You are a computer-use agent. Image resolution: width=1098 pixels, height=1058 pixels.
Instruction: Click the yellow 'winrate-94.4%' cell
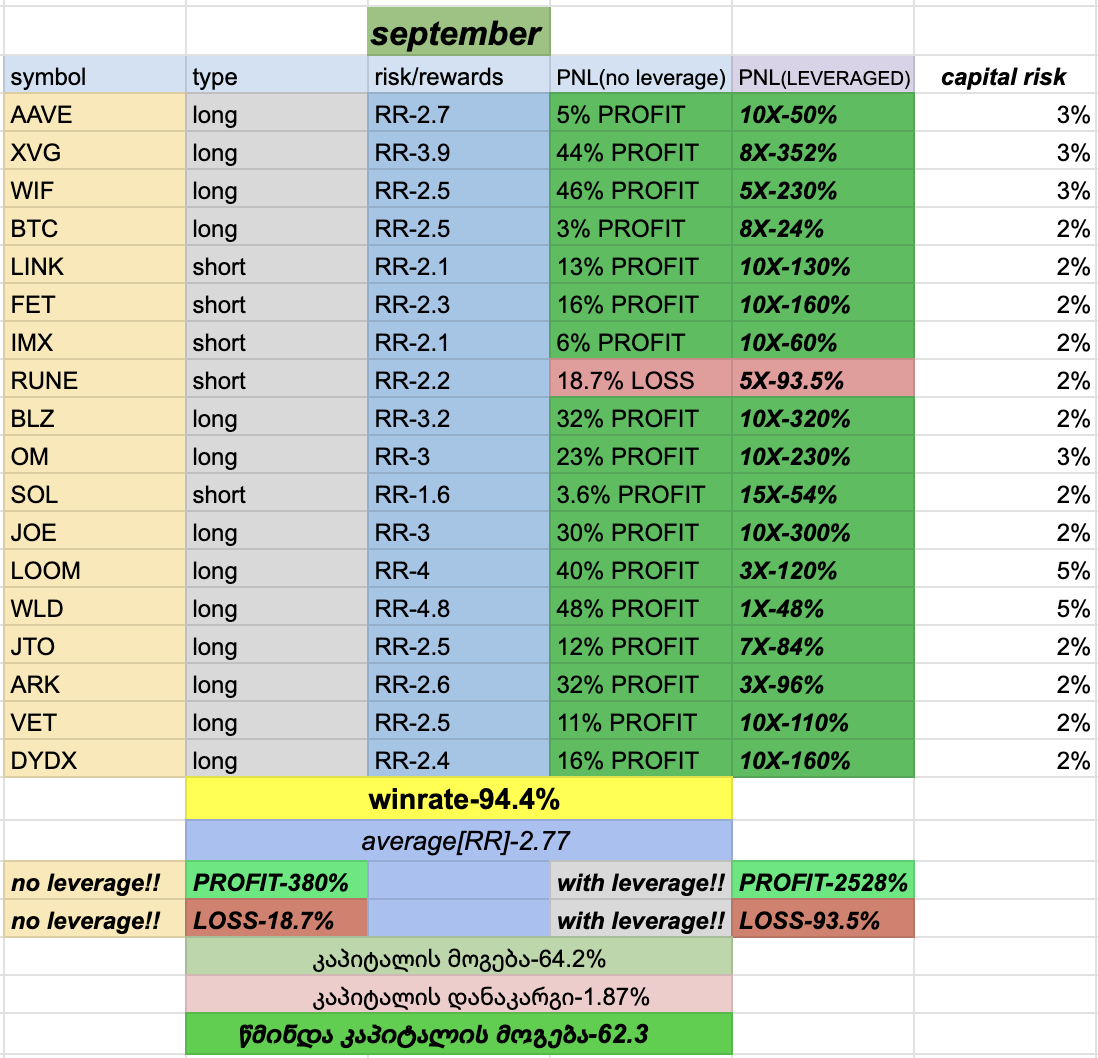[x=458, y=800]
